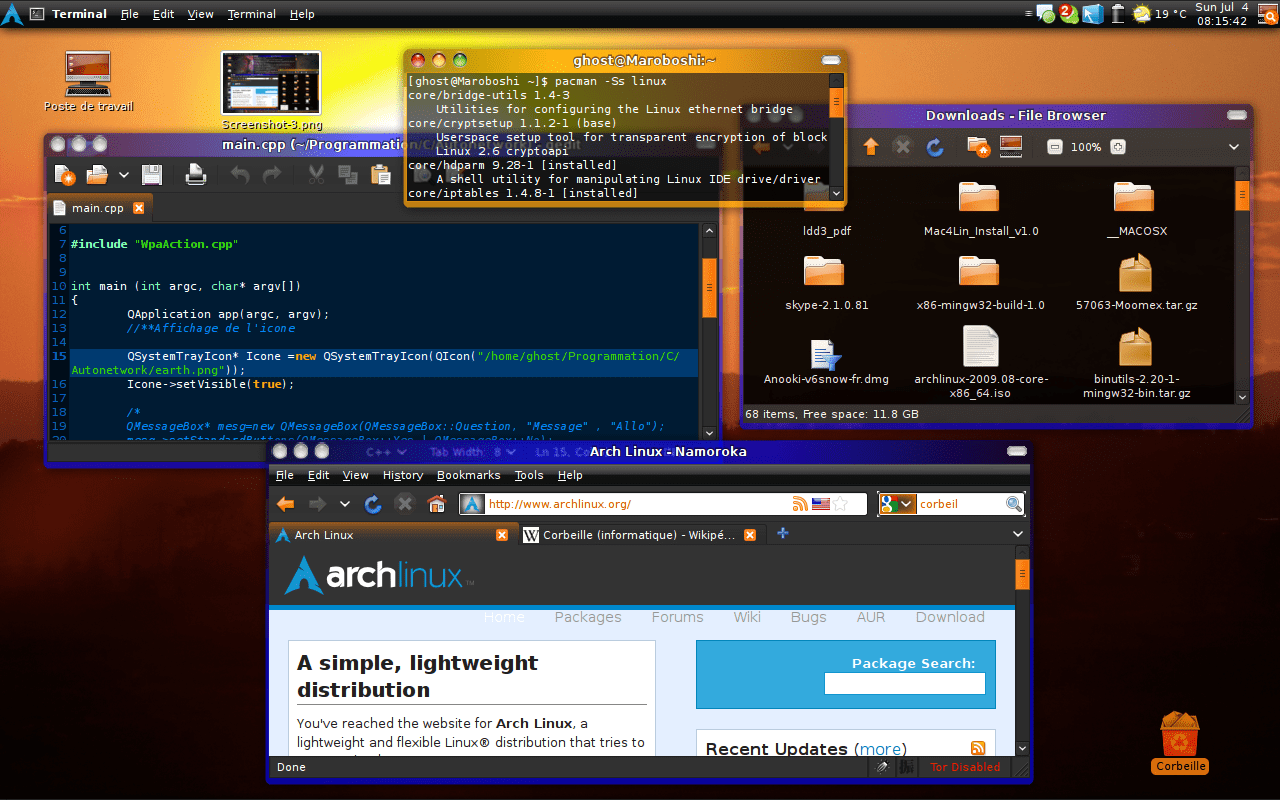Expand the File Browser toolbar overflow chevron

[x=1234, y=147]
